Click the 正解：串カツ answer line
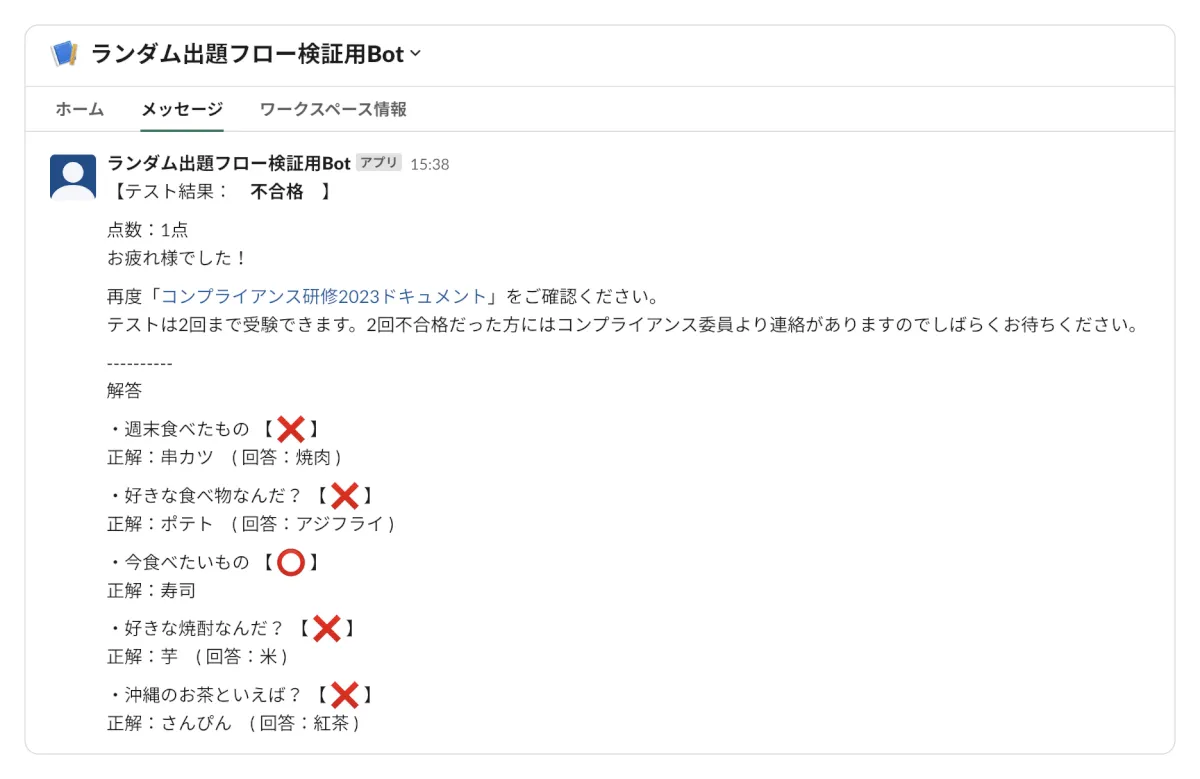1200x779 pixels. click(x=160, y=457)
